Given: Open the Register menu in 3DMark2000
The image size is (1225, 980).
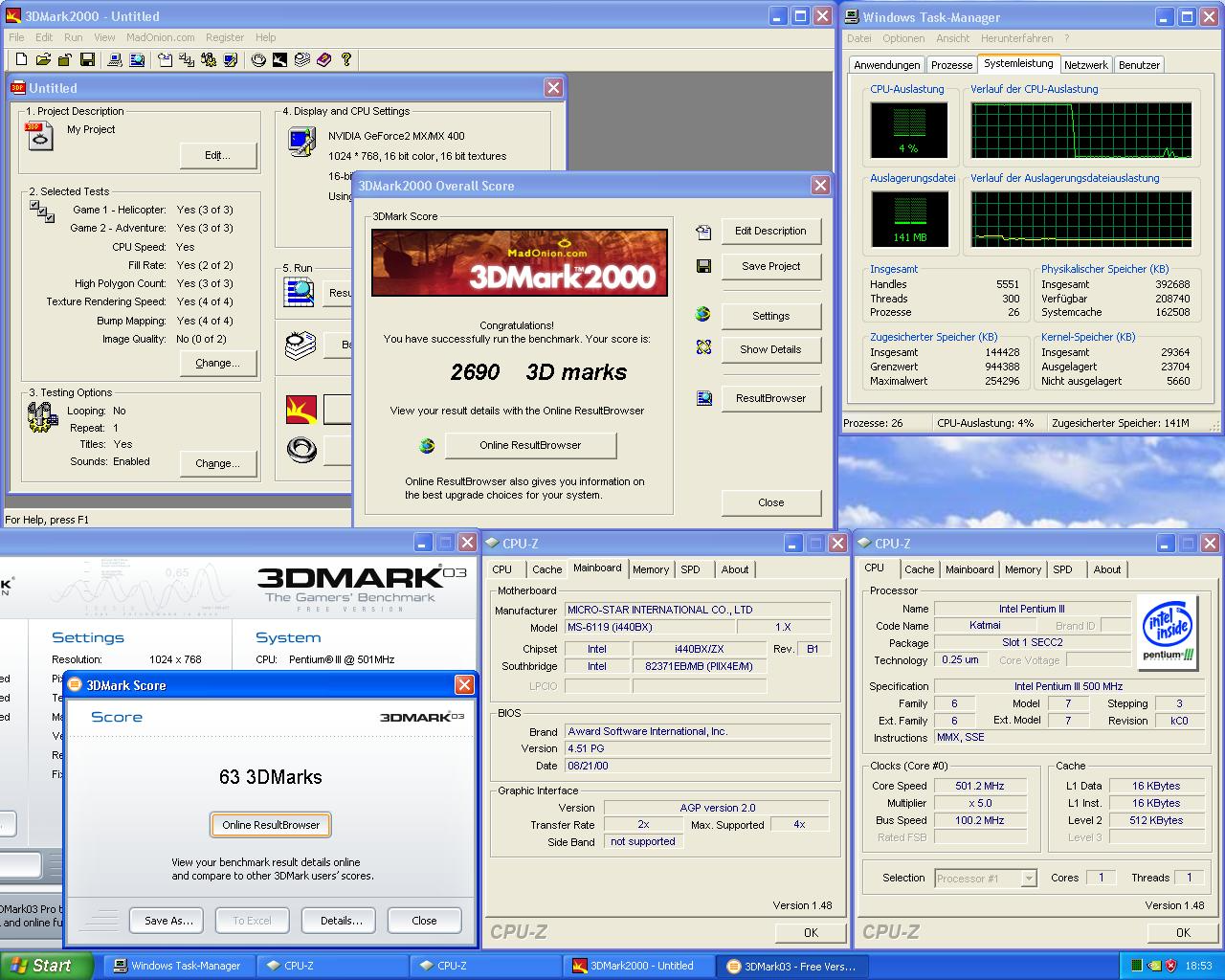Looking at the screenshot, I should (225, 37).
